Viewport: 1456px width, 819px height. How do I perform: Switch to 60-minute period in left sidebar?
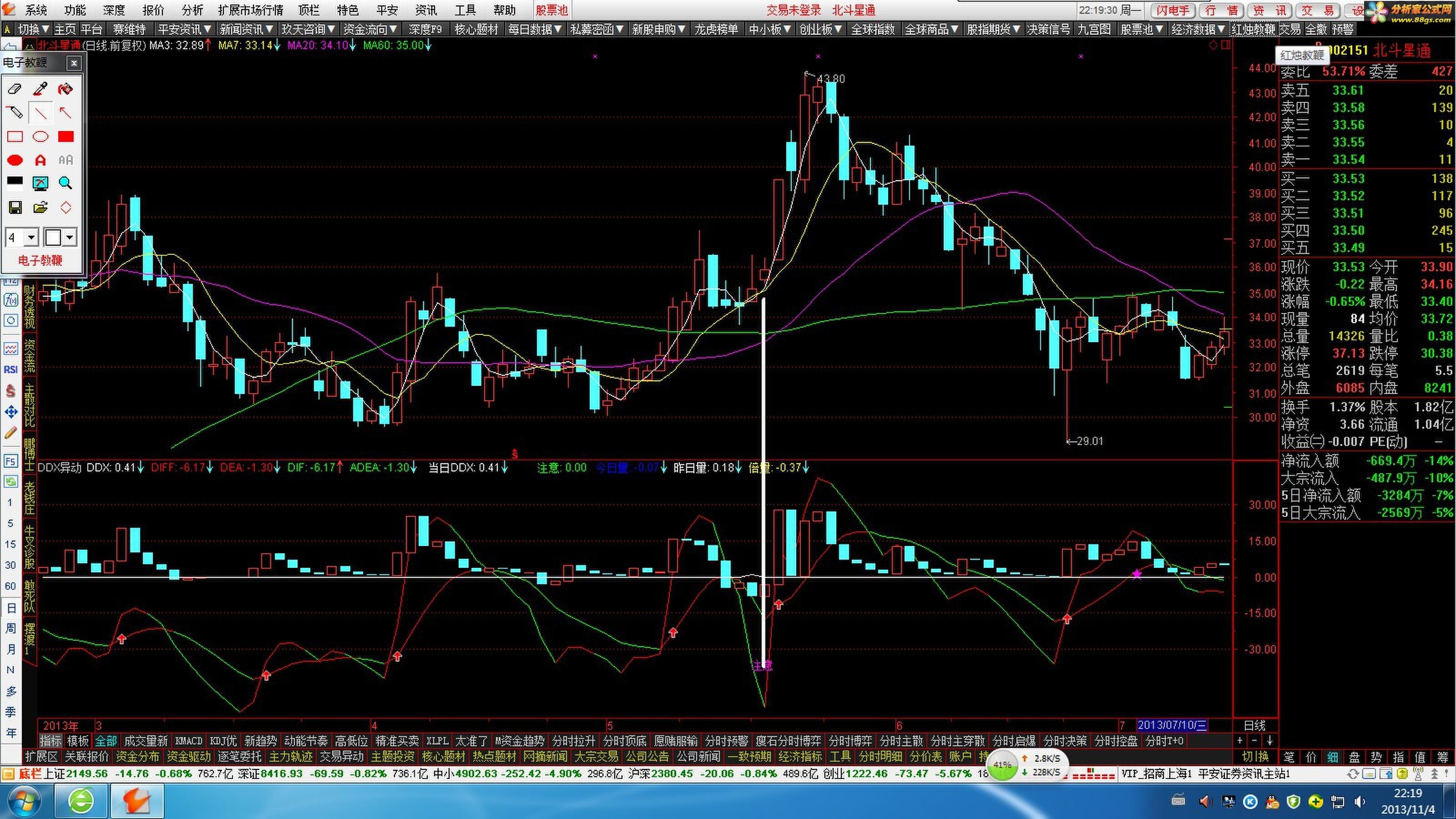[11, 586]
